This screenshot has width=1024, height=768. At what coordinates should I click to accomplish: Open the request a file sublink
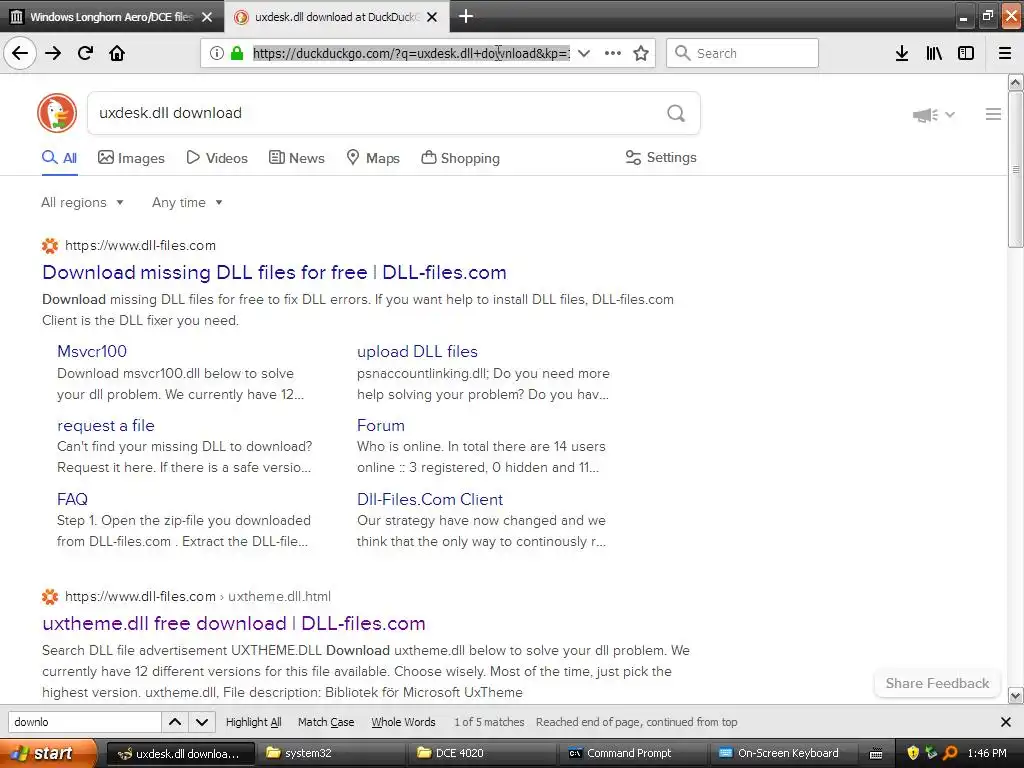point(106,426)
